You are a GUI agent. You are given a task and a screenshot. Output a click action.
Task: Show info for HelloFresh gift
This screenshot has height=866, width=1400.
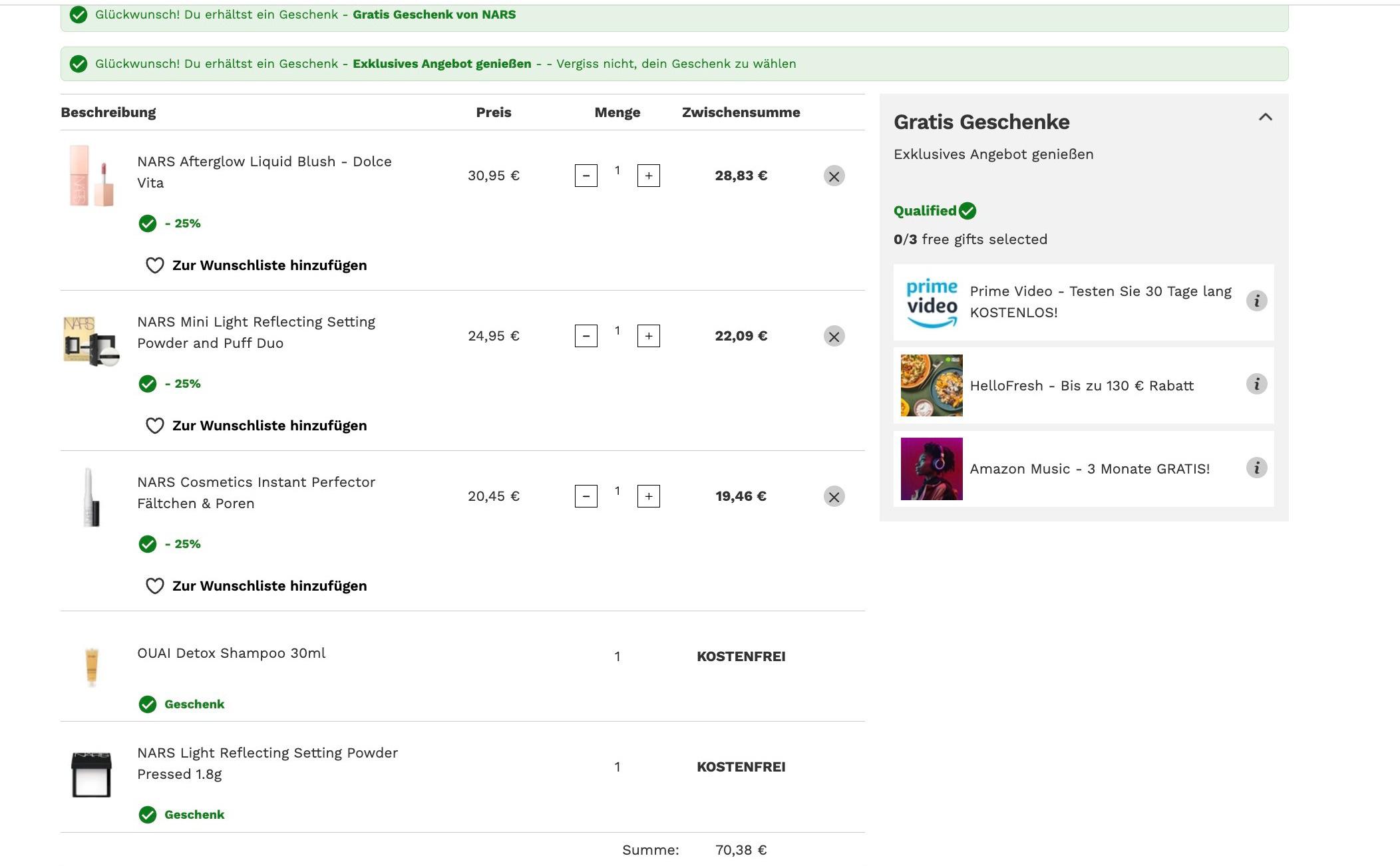pos(1256,384)
